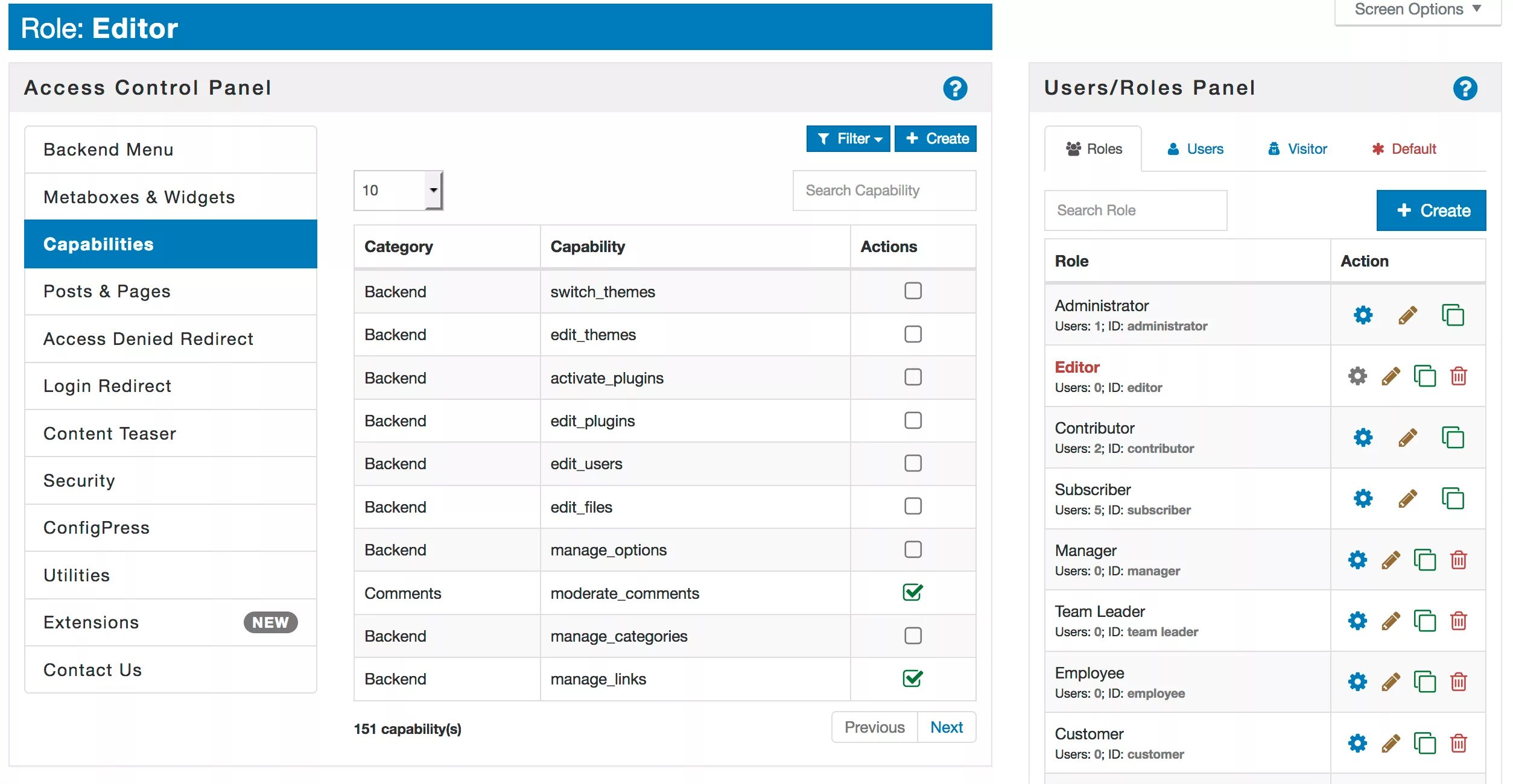Delete the Team Leader role with trash icon
The width and height of the screenshot is (1513, 784).
[1458, 621]
